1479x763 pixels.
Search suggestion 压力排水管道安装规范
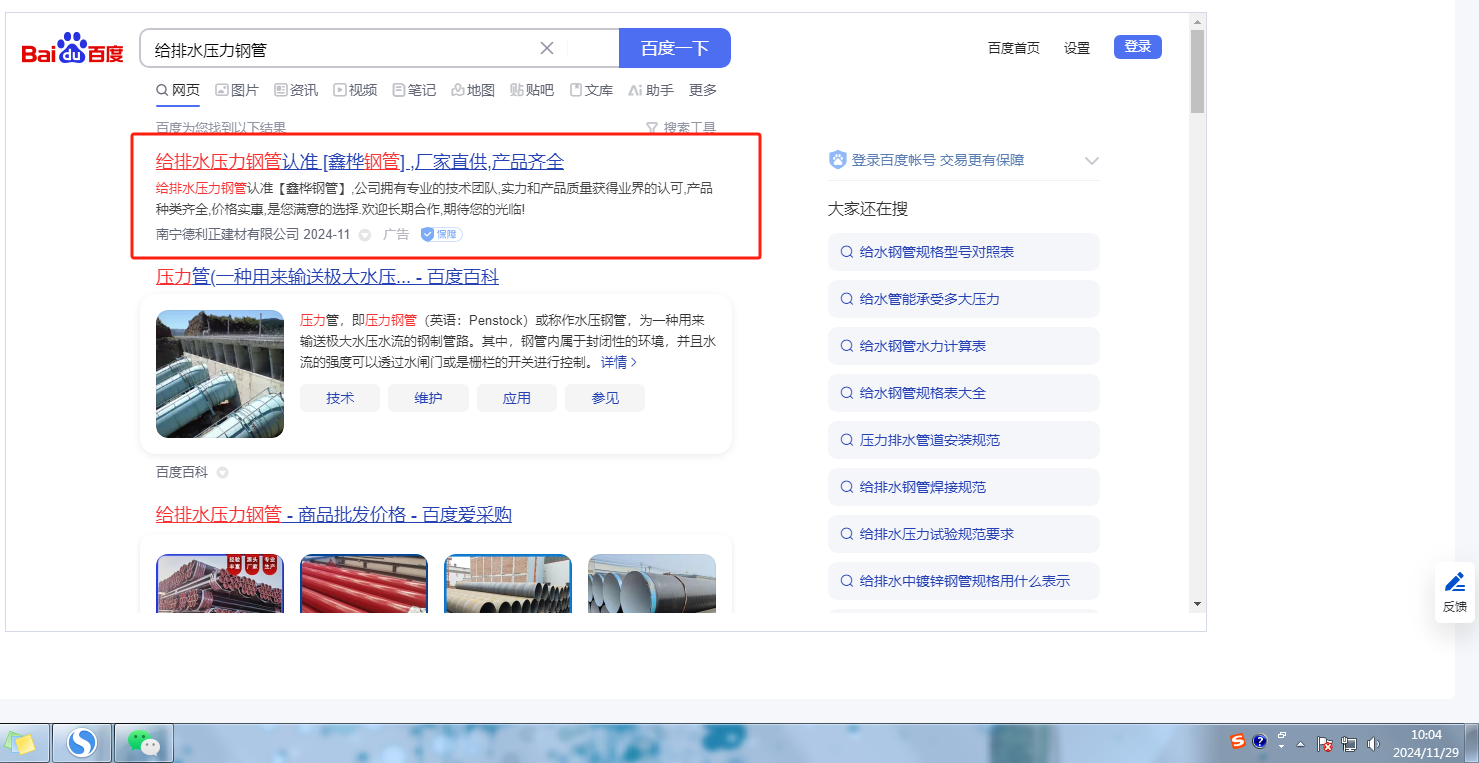pos(964,440)
